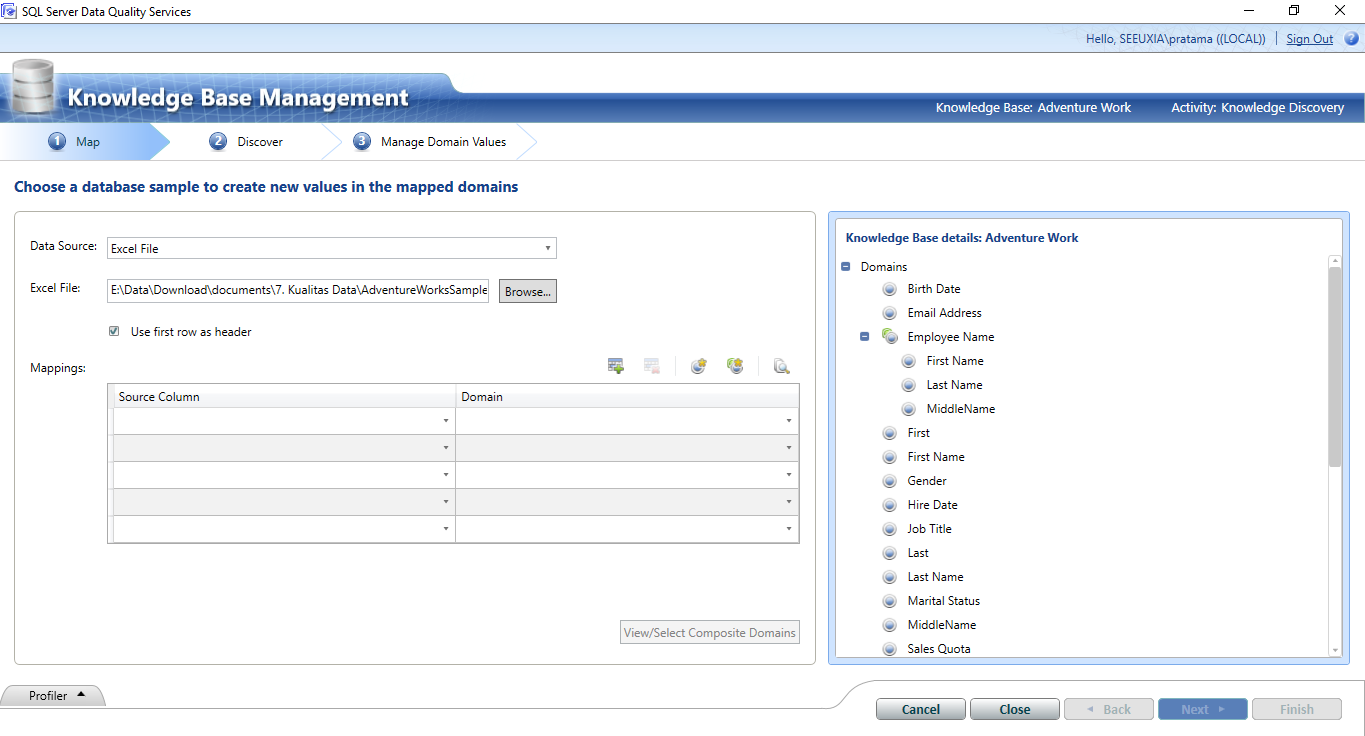
Task: Uncheck Use first row as header
Action: pos(114,331)
